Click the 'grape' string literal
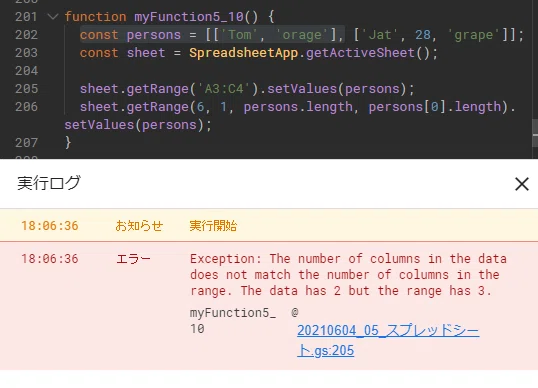This screenshot has width=538, height=388. click(x=474, y=35)
